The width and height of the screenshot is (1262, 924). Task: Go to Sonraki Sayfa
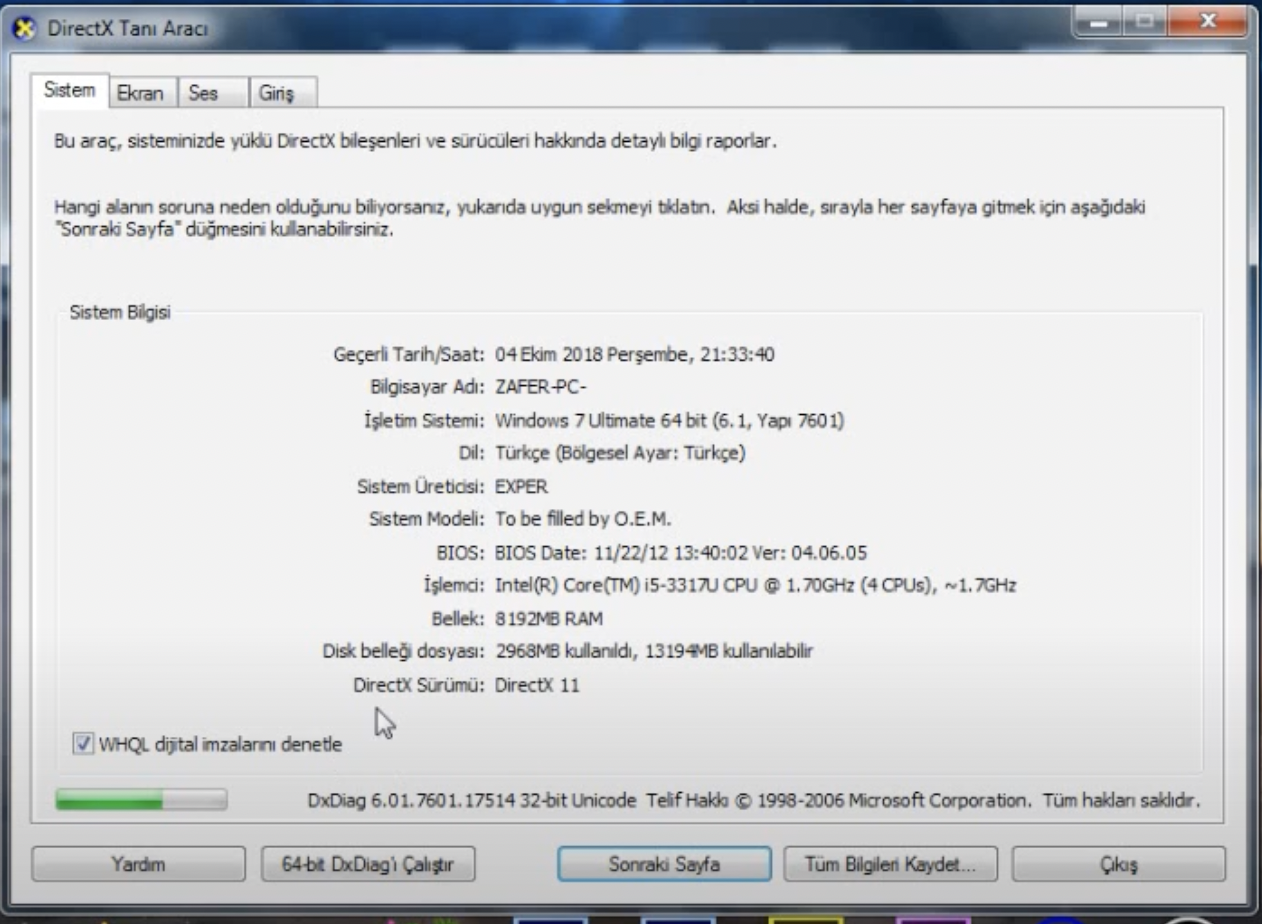(x=664, y=864)
